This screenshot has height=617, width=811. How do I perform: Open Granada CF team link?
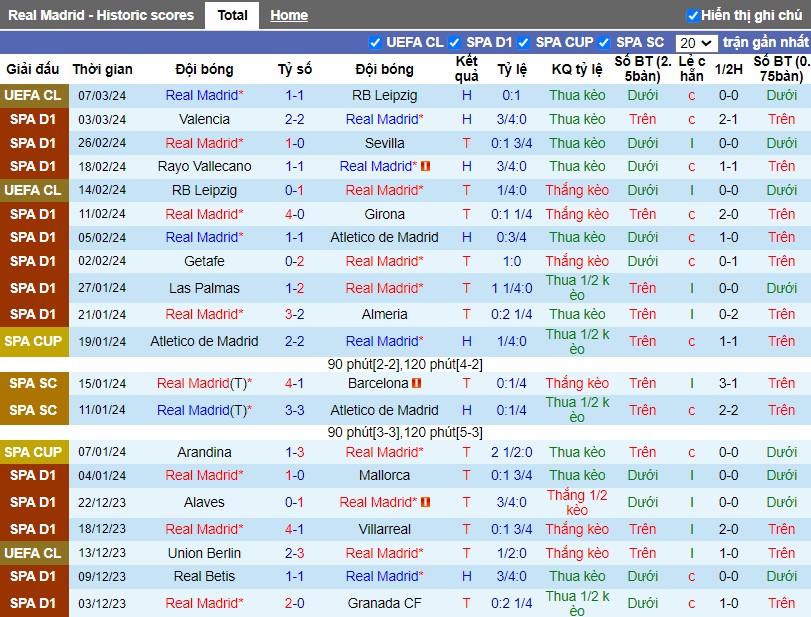click(384, 603)
